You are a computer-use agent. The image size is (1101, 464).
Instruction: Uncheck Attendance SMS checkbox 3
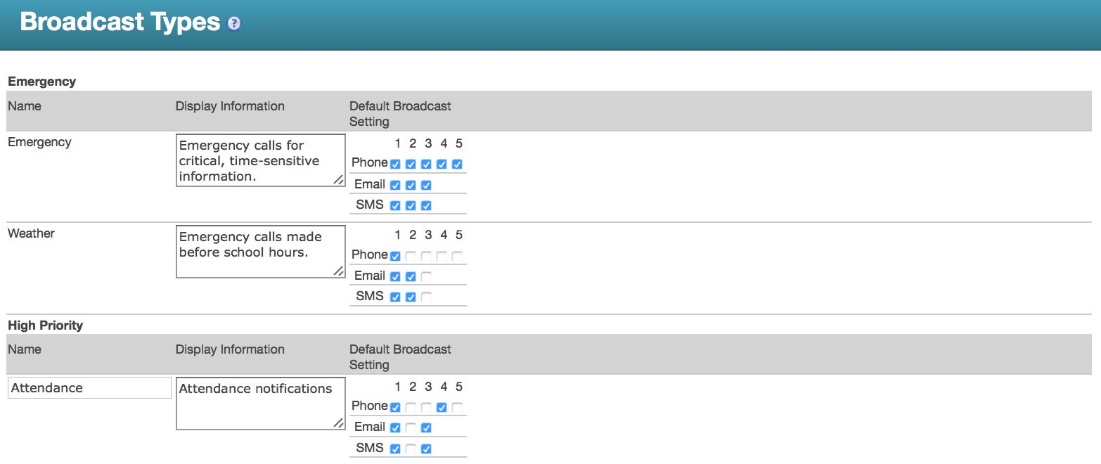tap(426, 449)
